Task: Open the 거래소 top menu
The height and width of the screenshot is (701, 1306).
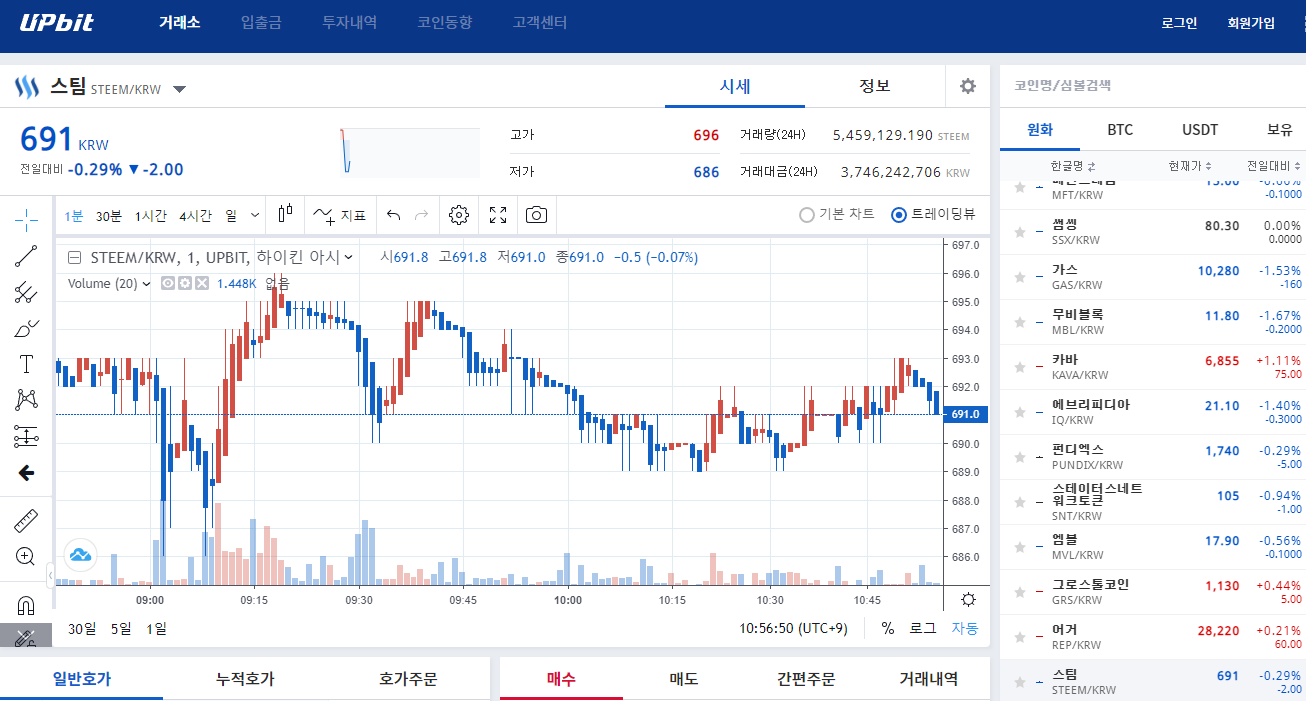Action: [x=179, y=23]
